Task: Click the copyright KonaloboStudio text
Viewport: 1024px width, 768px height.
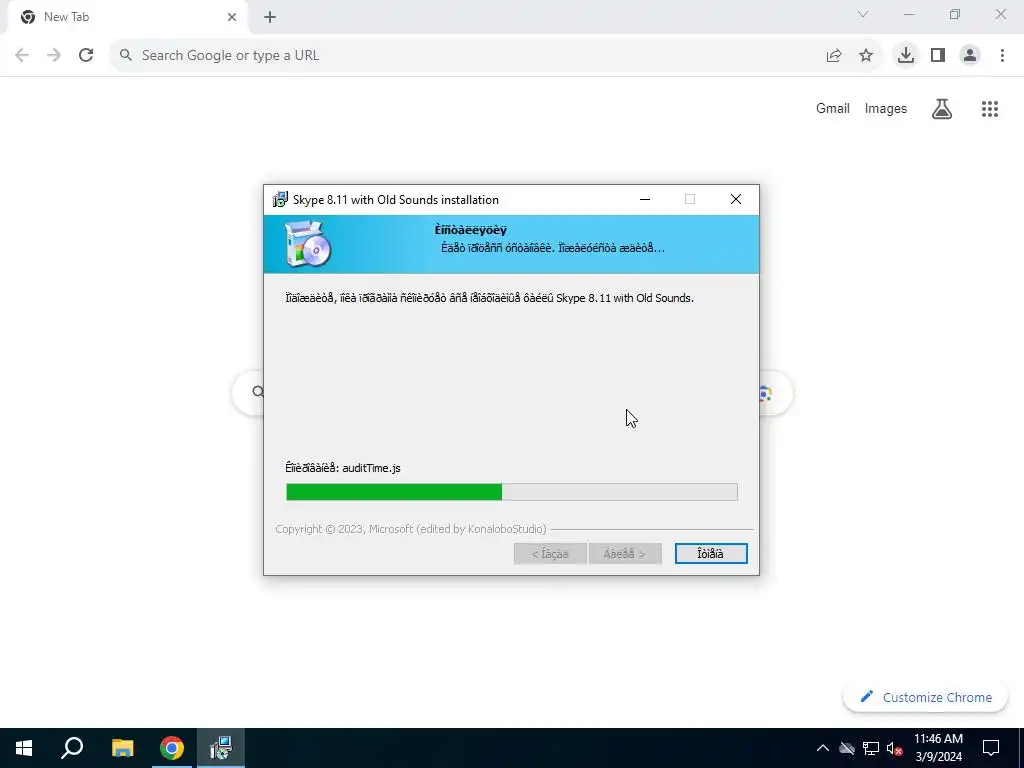Action: 411,529
